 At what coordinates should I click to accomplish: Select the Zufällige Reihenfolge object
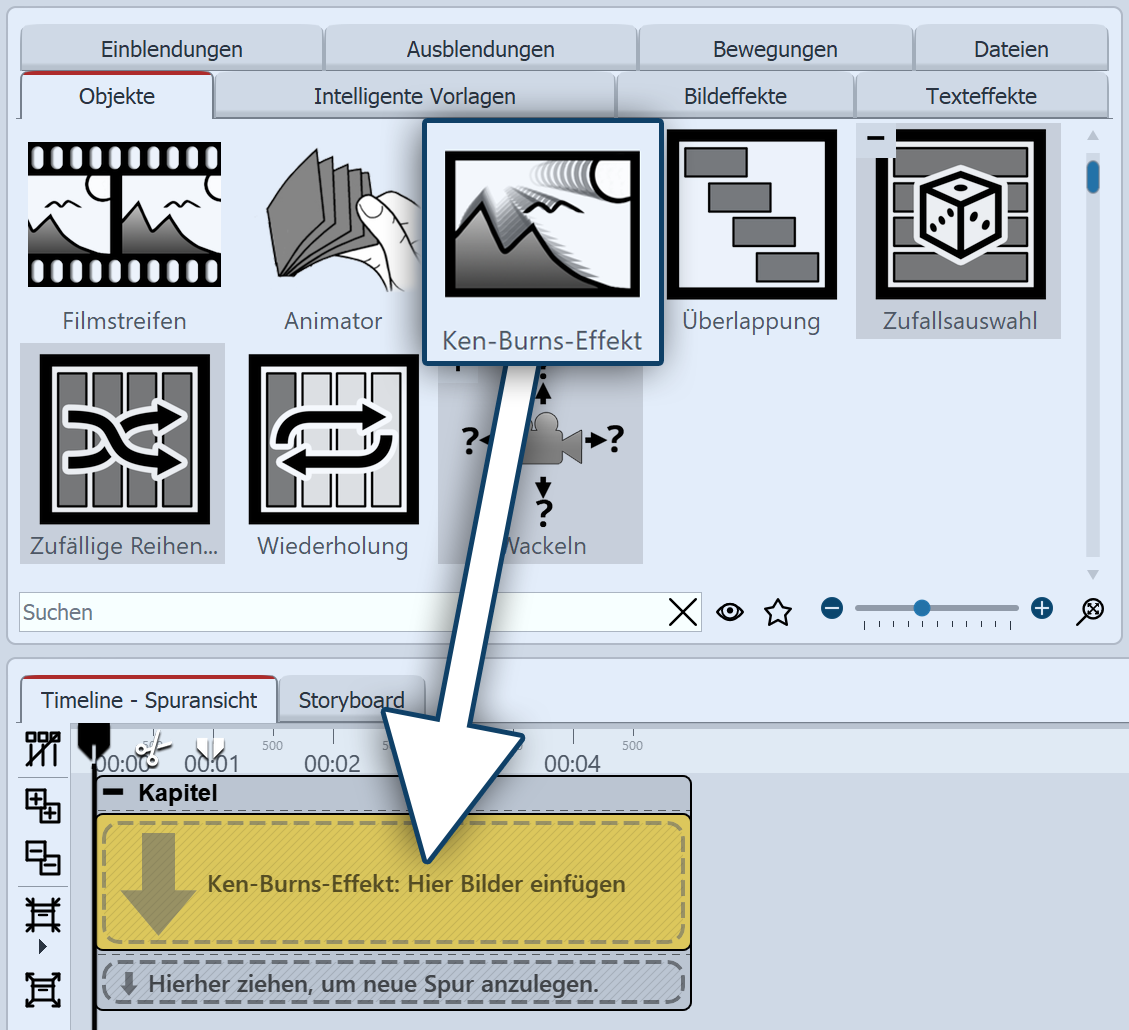[122, 440]
